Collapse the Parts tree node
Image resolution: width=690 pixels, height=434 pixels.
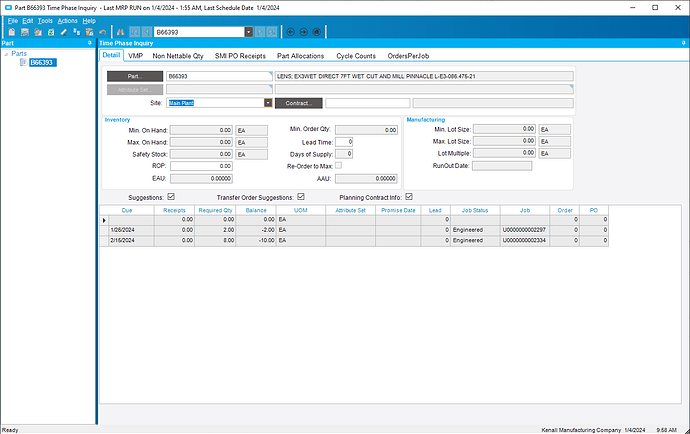(x=6, y=54)
